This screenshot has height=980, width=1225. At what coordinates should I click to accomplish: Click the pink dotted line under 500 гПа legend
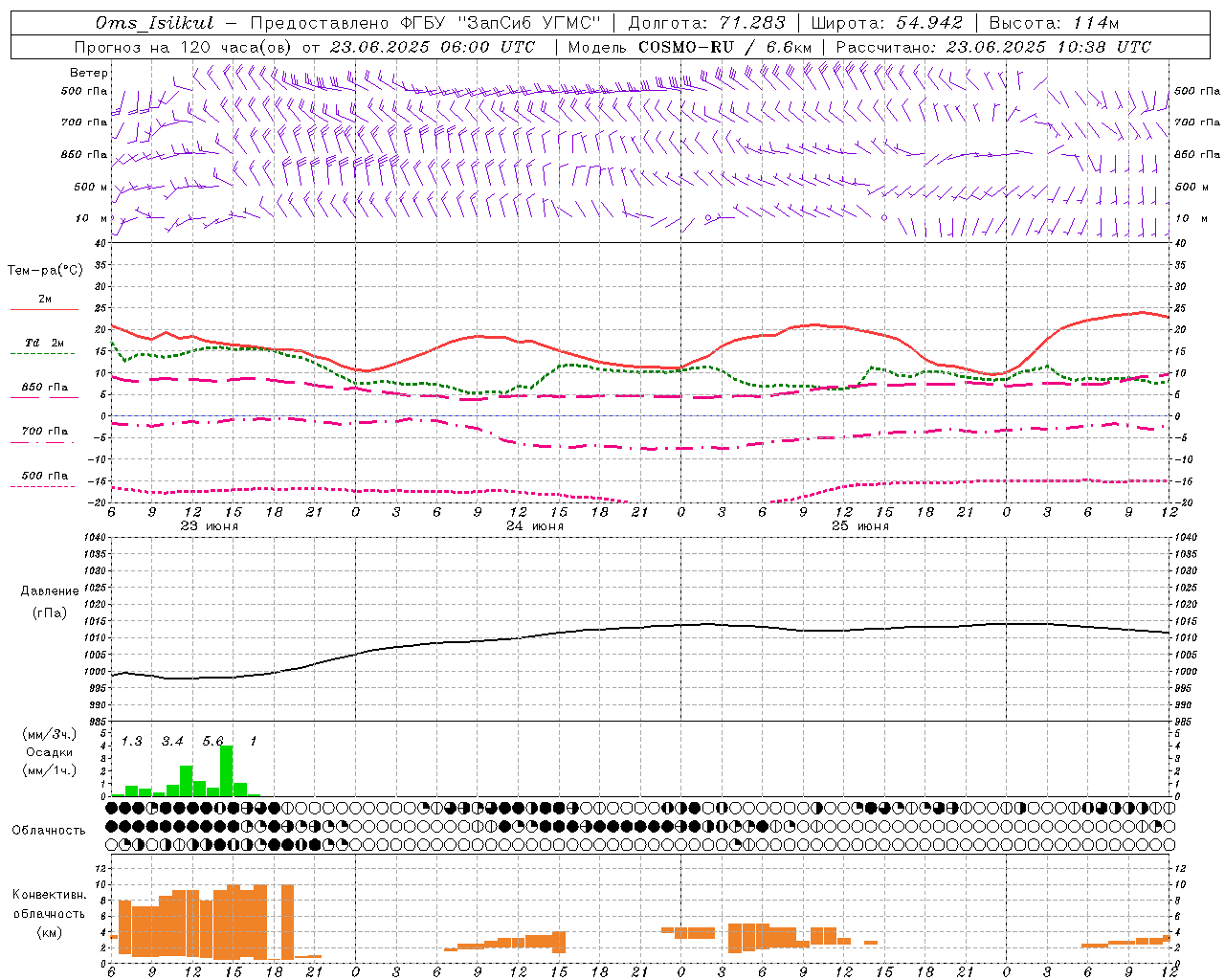click(42, 486)
